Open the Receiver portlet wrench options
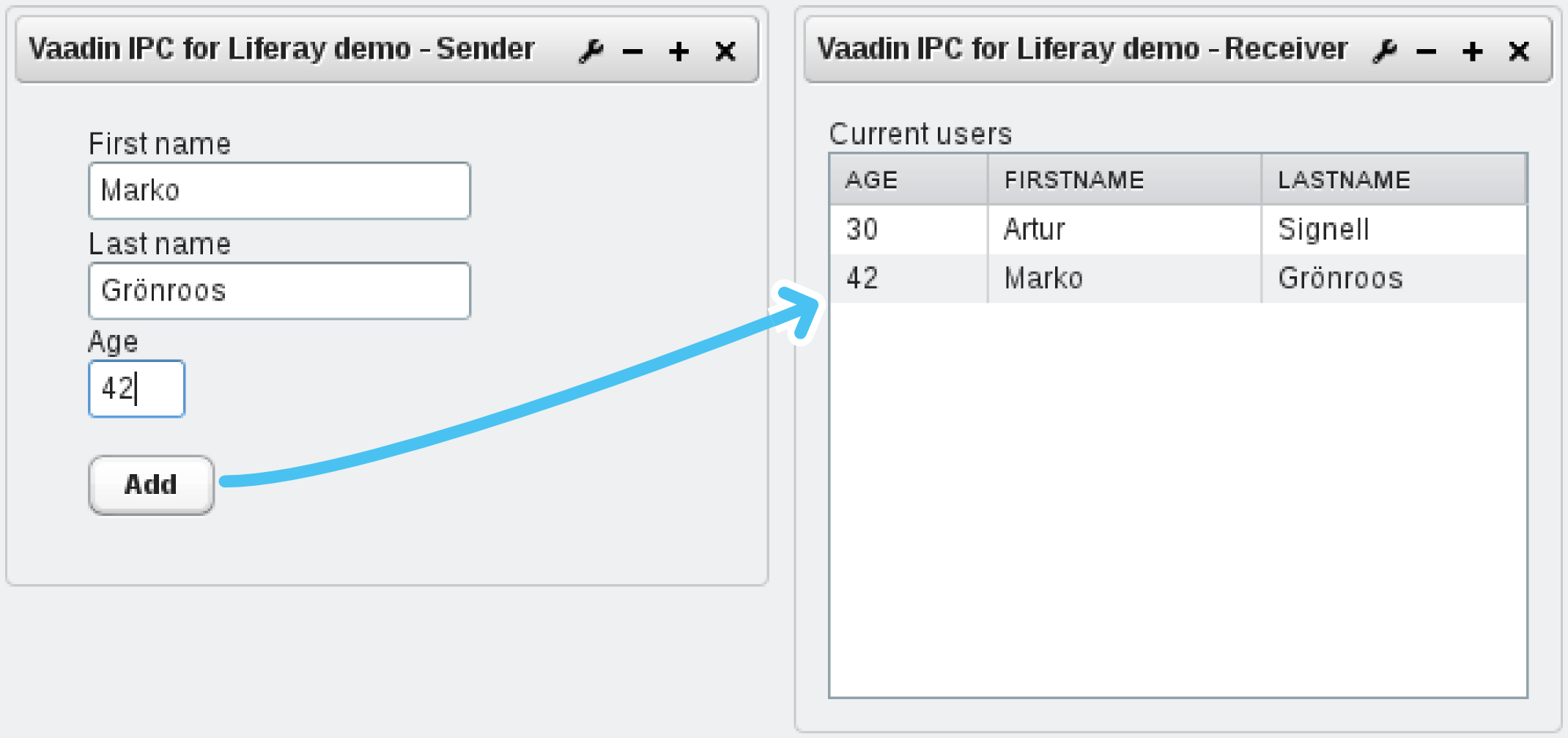Screen dimensions: 1568x738 [1384, 51]
